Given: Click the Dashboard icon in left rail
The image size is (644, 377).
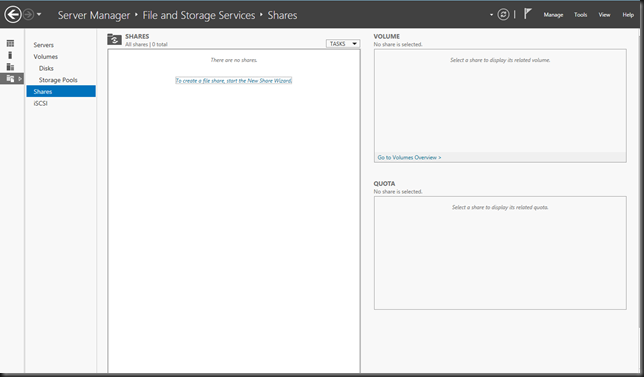Looking at the screenshot, I should point(10,44).
